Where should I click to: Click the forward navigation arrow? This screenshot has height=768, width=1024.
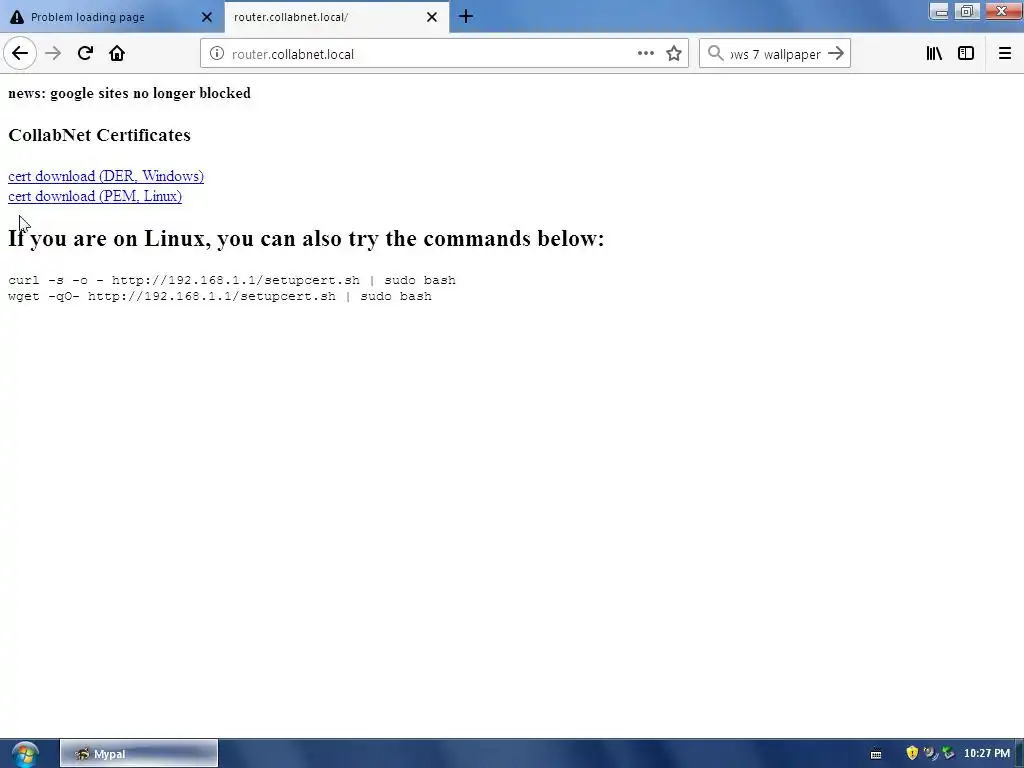[x=54, y=54]
